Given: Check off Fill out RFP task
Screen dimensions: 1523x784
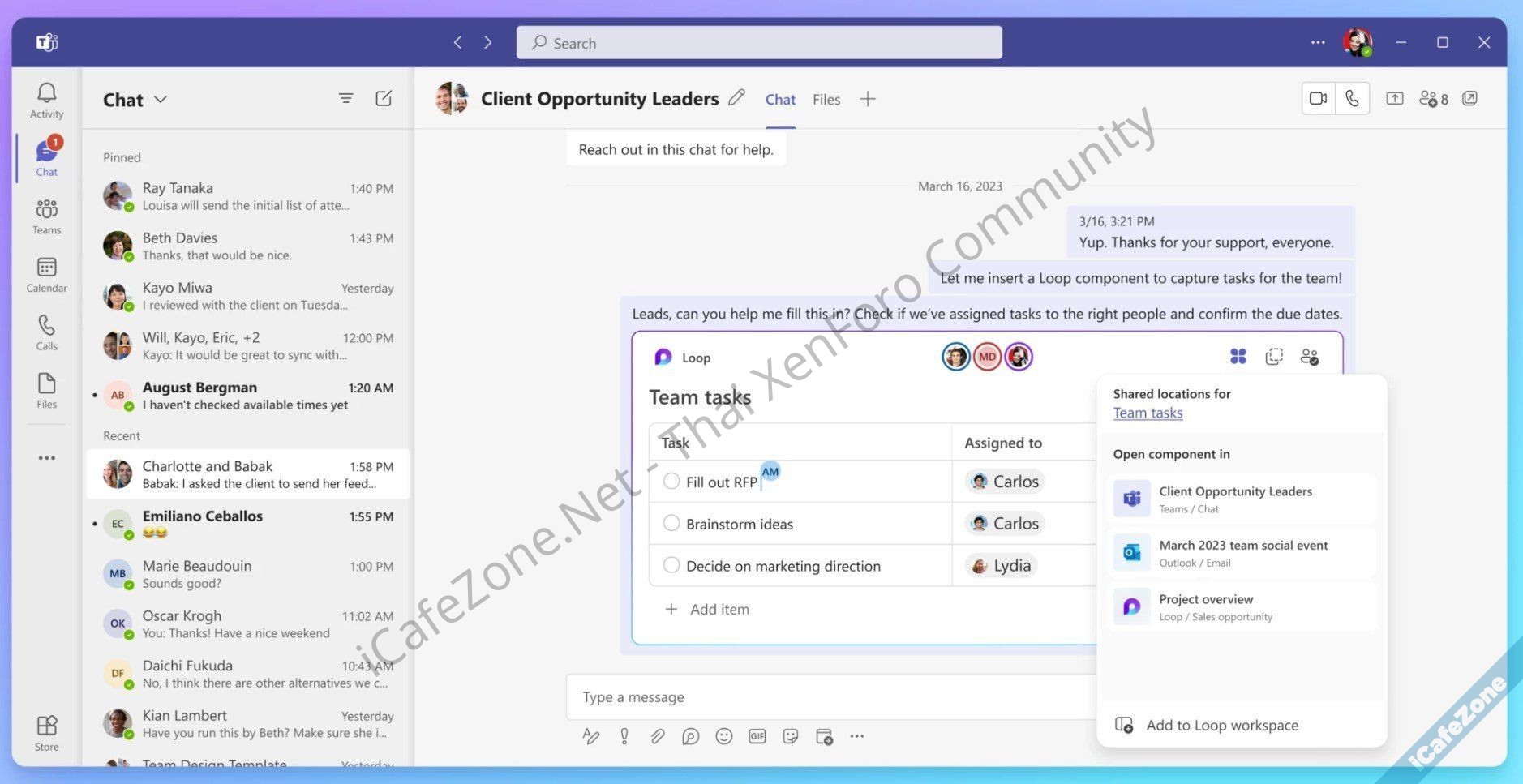Looking at the screenshot, I should (671, 481).
